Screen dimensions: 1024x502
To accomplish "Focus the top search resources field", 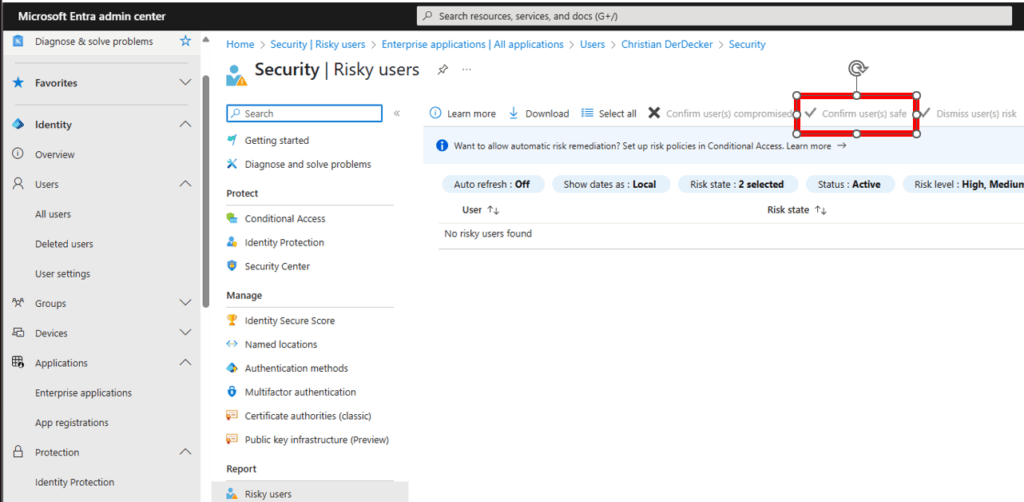I will click(714, 16).
